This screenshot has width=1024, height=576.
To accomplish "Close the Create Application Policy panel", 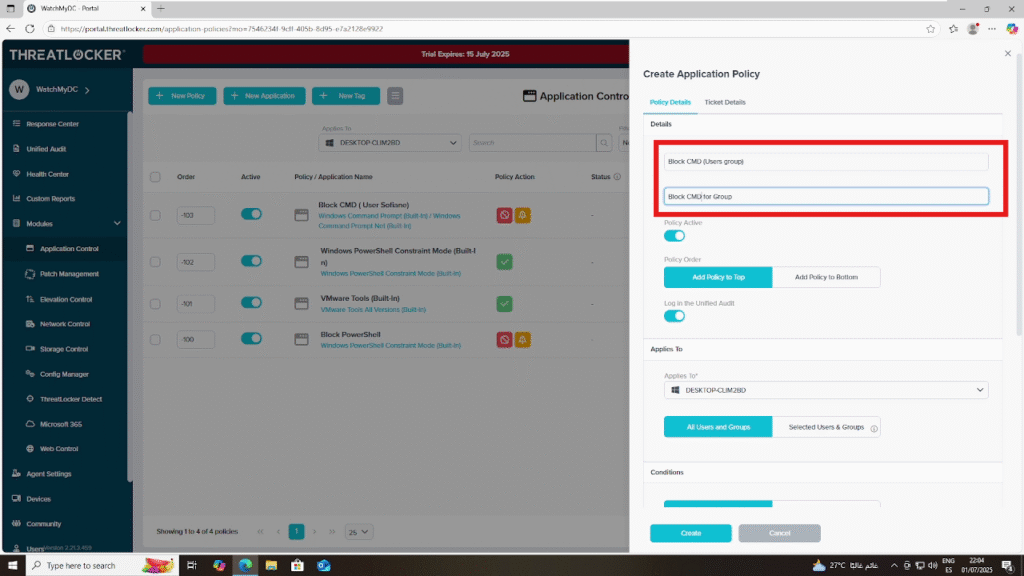I will (1008, 54).
